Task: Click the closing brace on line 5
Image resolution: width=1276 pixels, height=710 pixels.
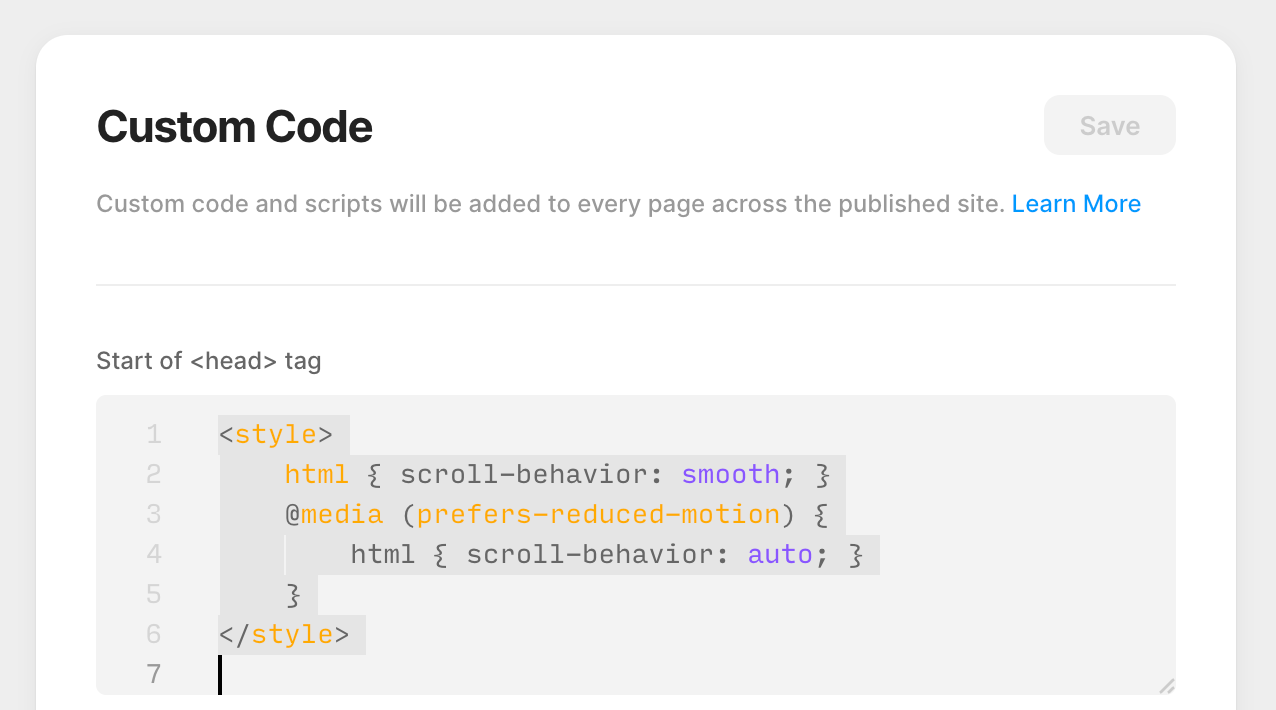Action: [x=293, y=595]
